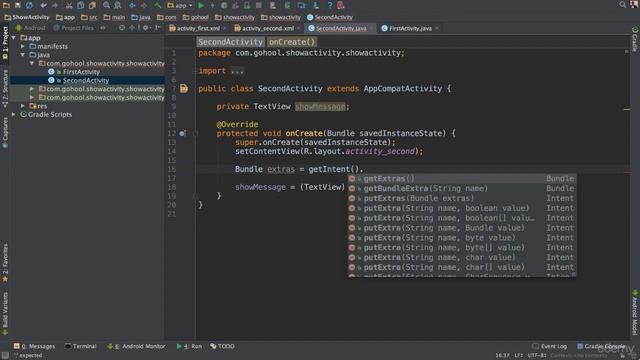The width and height of the screenshot is (640, 360).
Task: Collapse the java folder node
Action: point(23,55)
